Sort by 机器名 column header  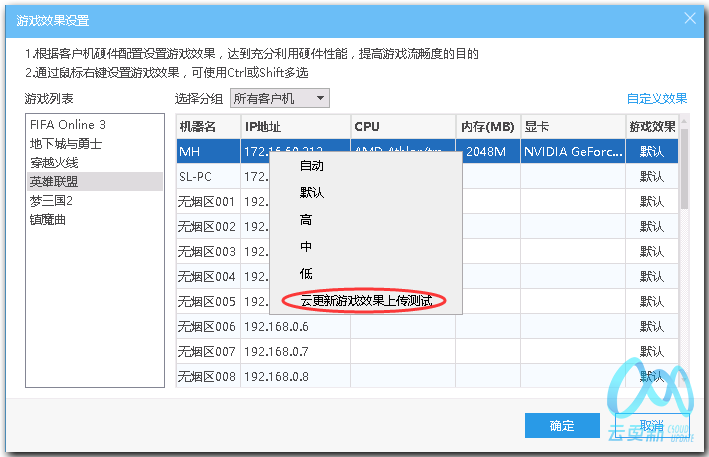(x=208, y=127)
